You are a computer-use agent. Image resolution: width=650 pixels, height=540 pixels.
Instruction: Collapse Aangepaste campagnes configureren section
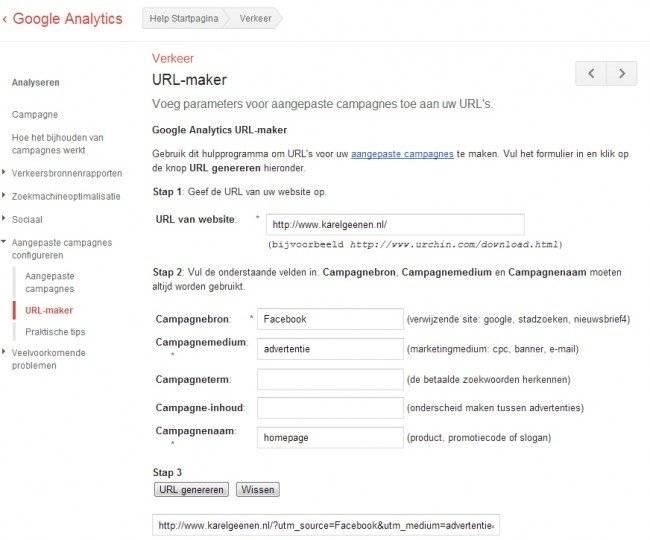(4, 241)
